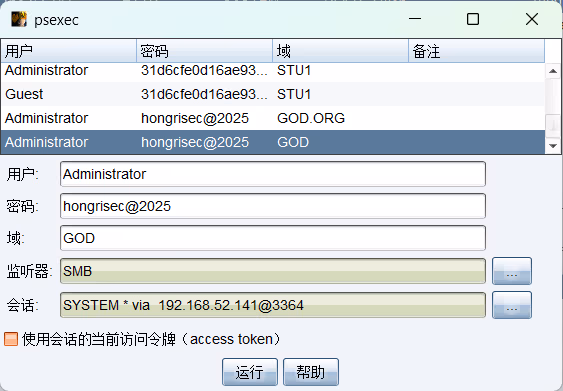Click the 域 input field containing GOD
The height and width of the screenshot is (391, 563).
273,238
